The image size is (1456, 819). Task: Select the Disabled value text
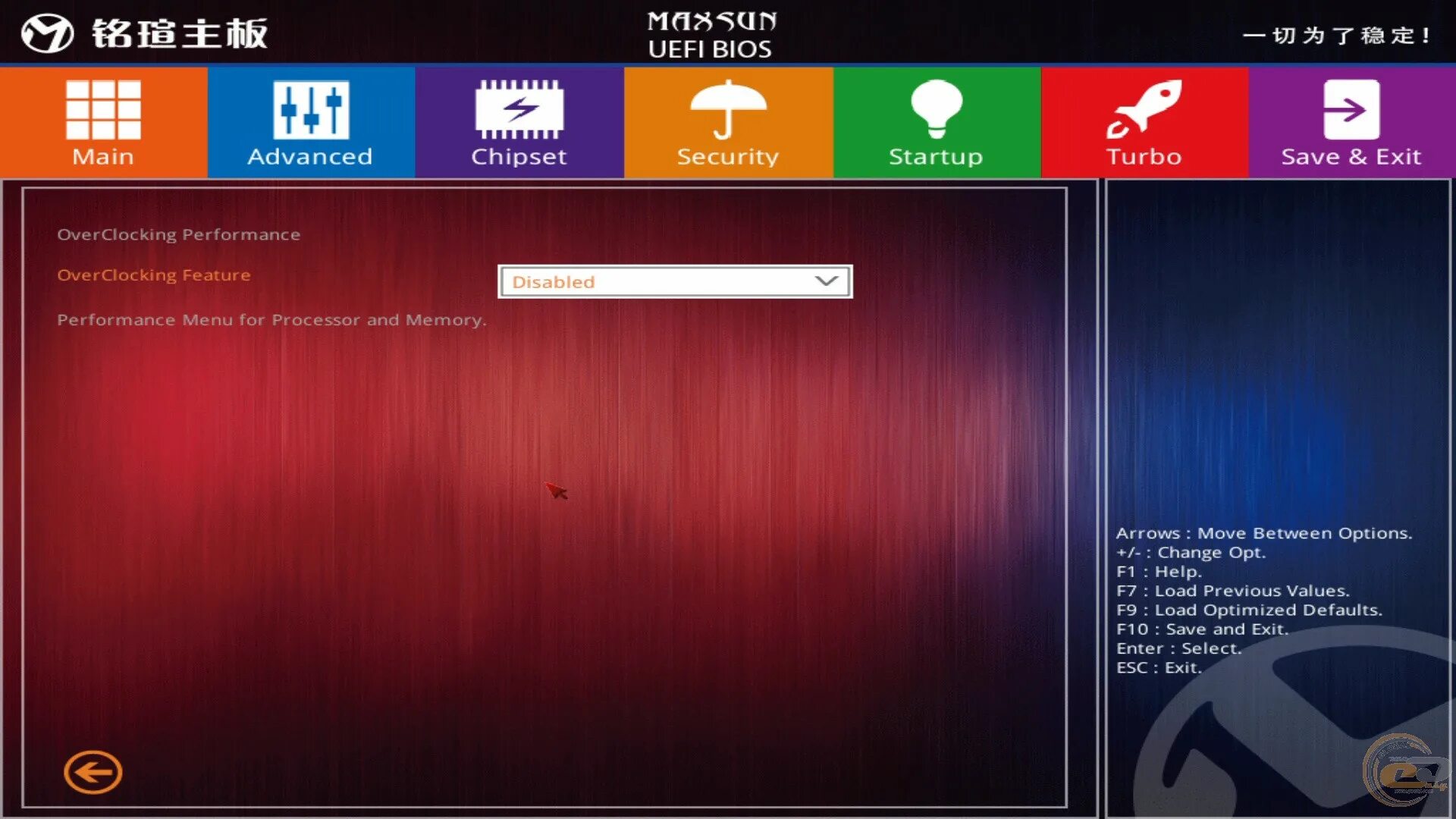[553, 282]
